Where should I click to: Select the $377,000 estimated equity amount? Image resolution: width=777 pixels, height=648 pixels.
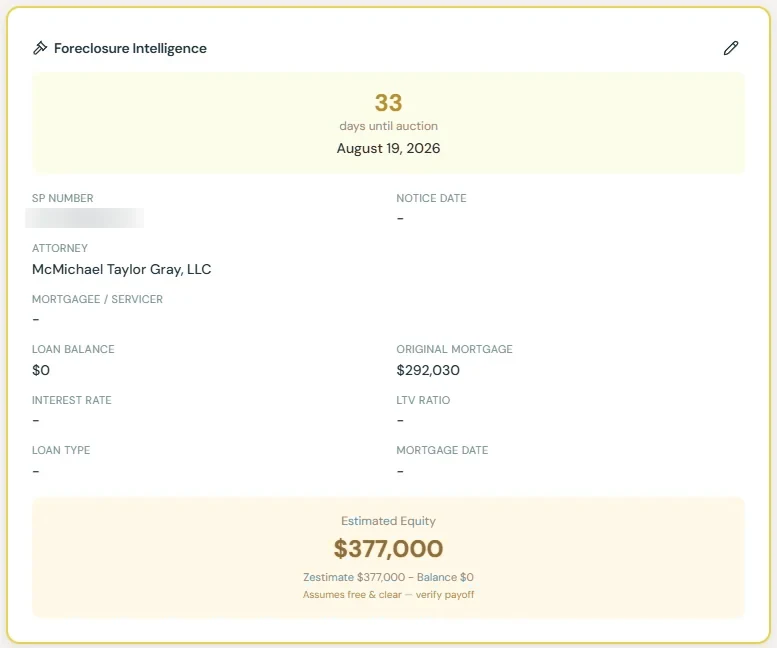(x=388, y=549)
